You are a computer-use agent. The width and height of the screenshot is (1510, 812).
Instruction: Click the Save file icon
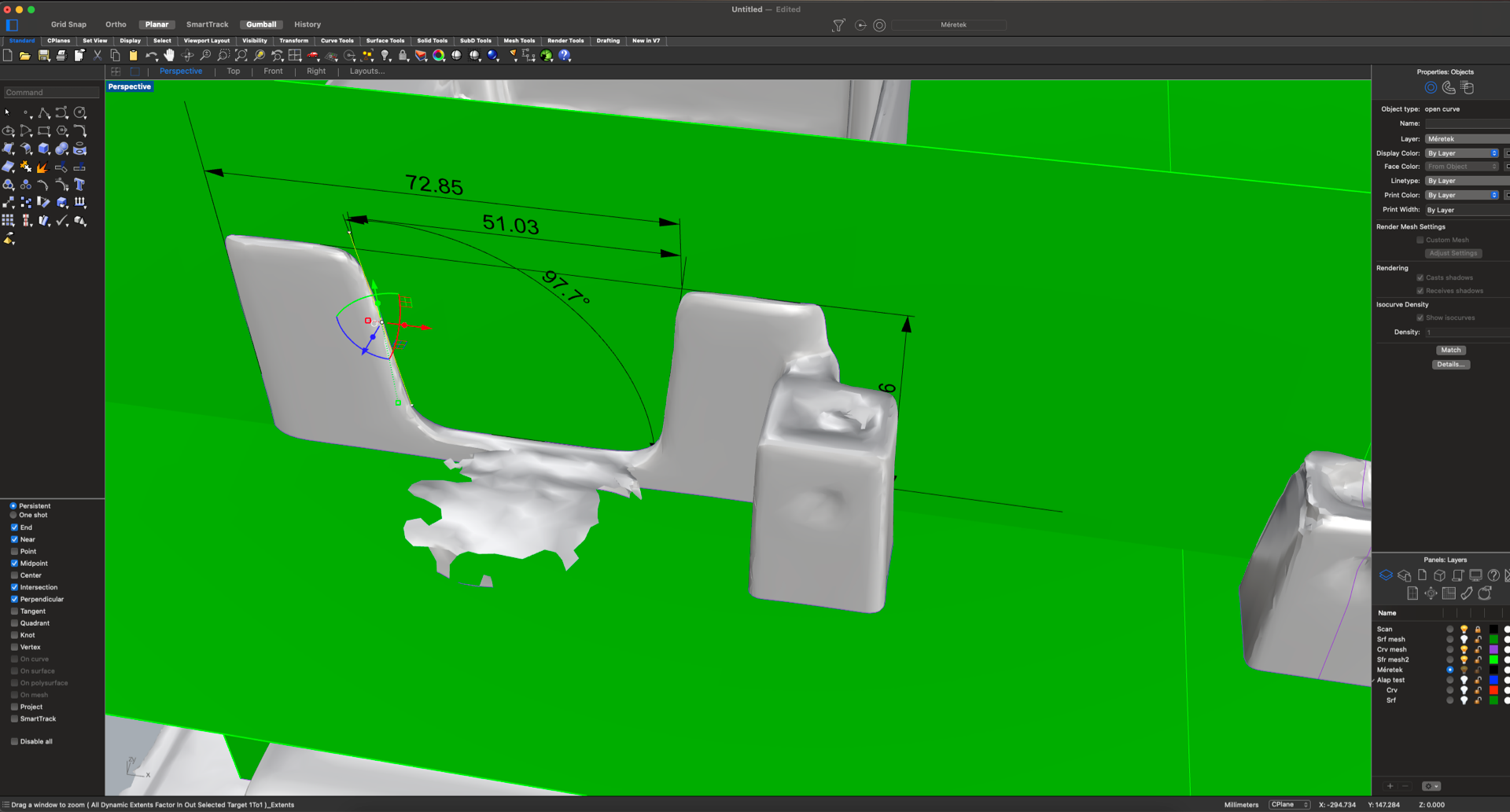tap(43, 56)
